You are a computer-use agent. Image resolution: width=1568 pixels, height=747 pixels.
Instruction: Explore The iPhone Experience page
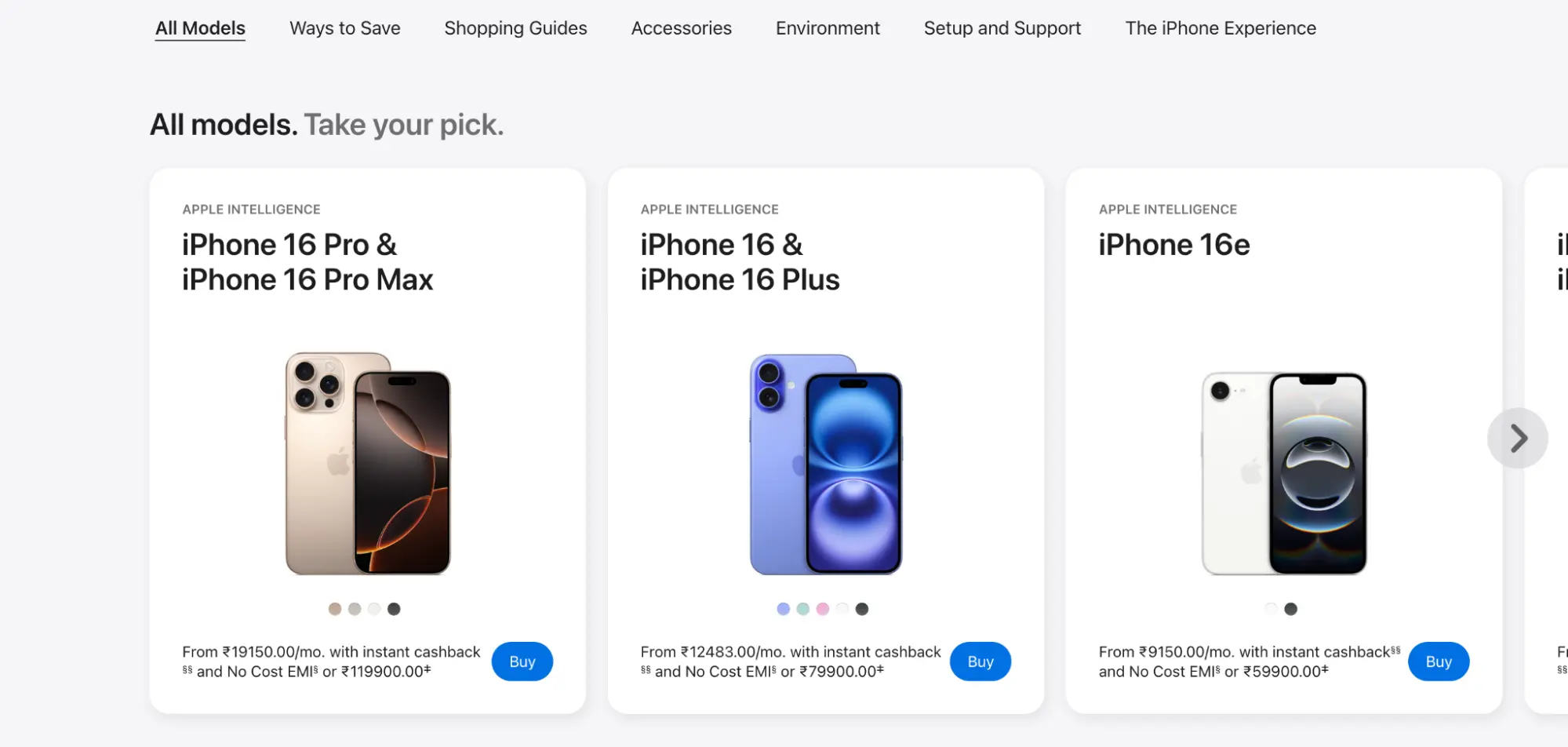click(1221, 28)
